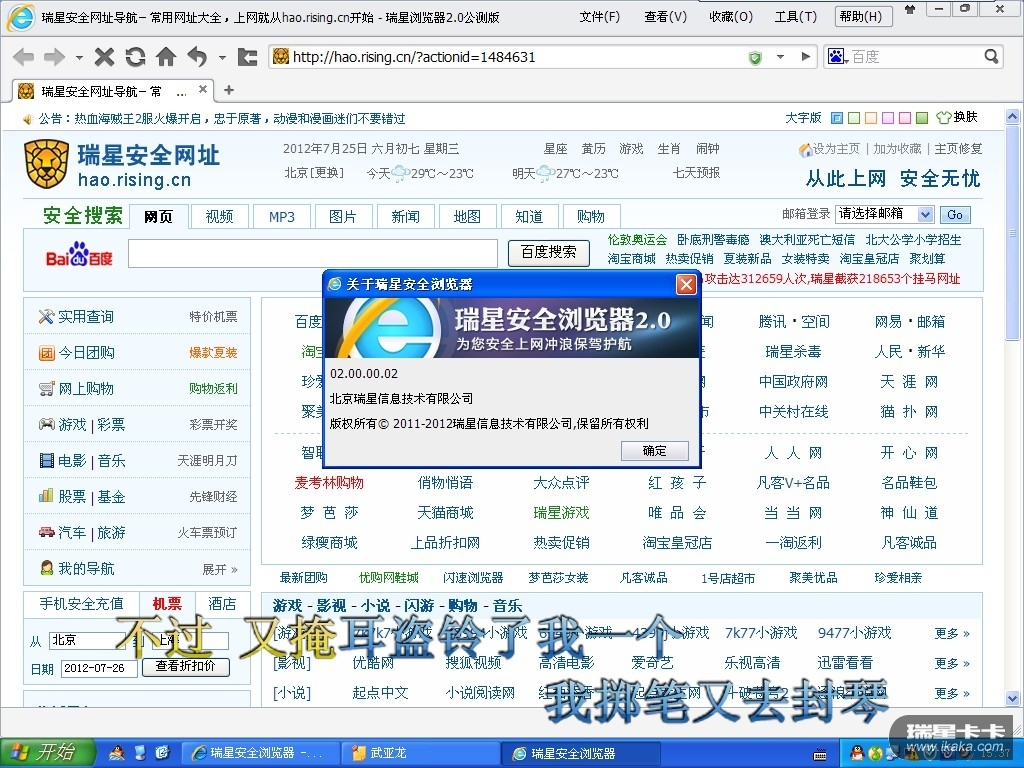Select the 机票 tab
This screenshot has height=768, width=1024.
point(167,604)
